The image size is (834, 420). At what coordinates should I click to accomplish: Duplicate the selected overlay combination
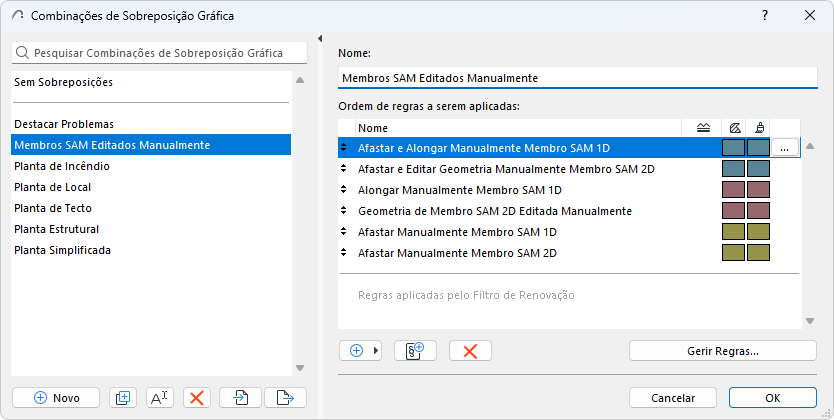(x=123, y=397)
